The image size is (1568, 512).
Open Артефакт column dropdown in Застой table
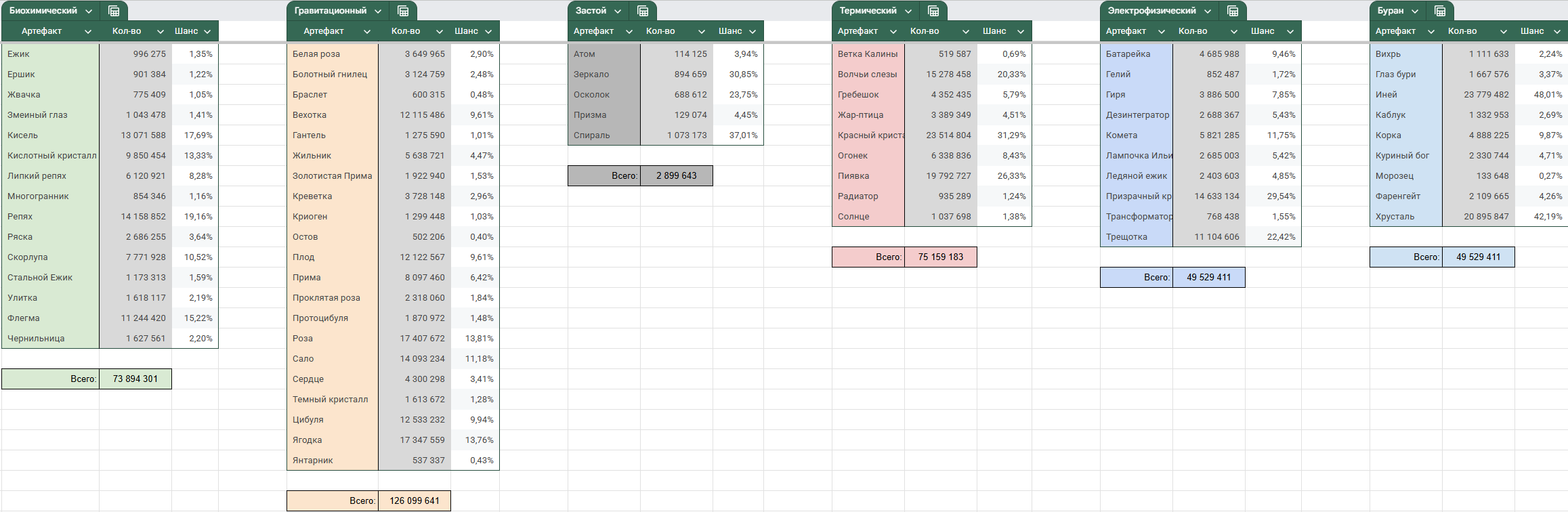click(x=629, y=31)
